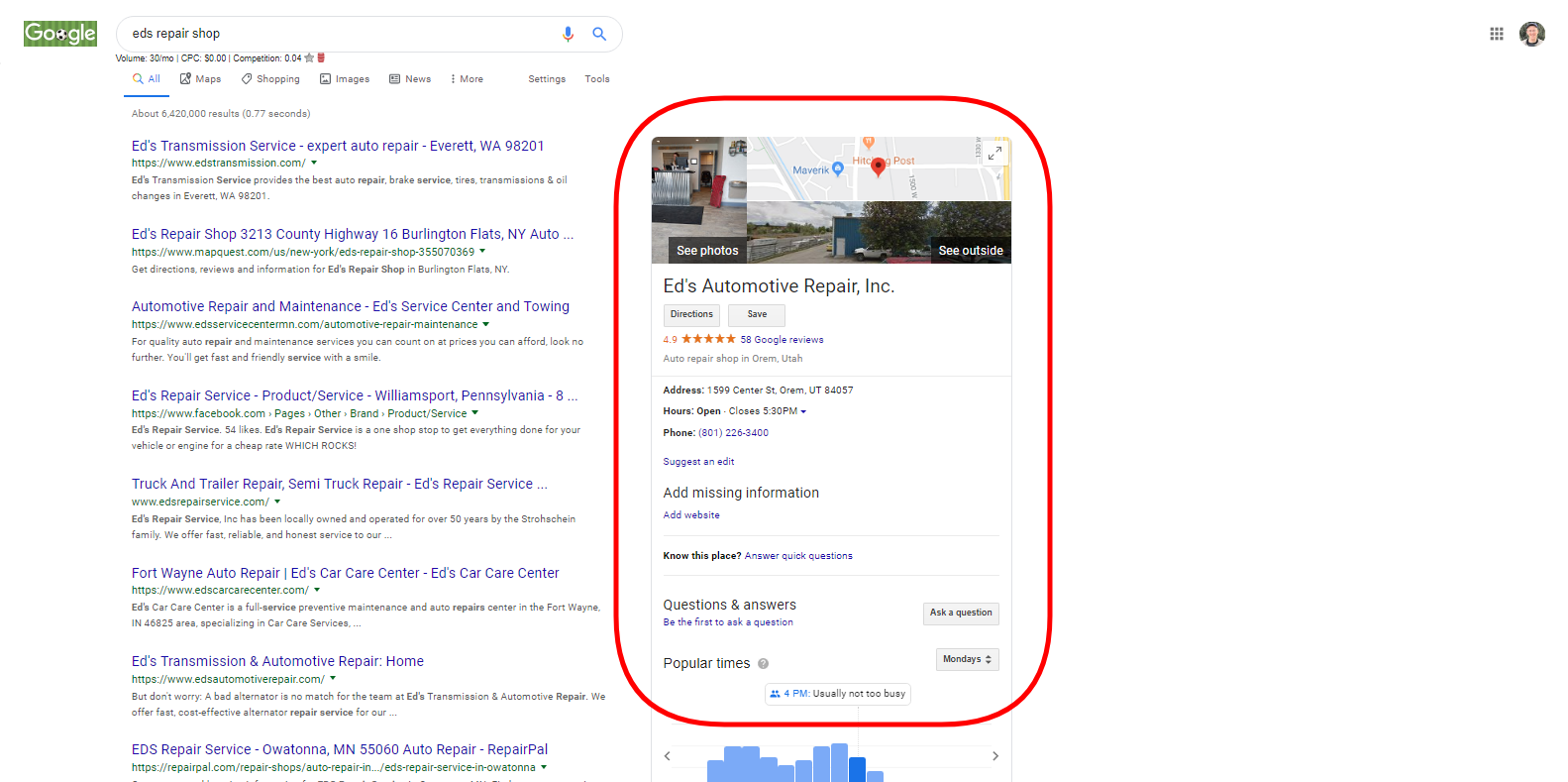This screenshot has height=782, width=1568.
Task: Open the Tools search menu
Action: (x=597, y=79)
